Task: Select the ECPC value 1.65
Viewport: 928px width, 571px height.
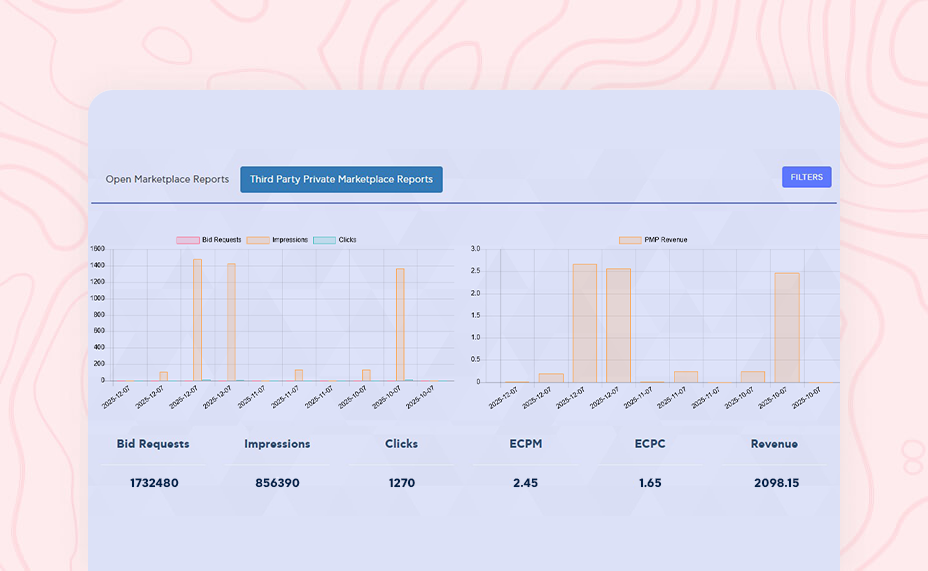Action: [650, 483]
